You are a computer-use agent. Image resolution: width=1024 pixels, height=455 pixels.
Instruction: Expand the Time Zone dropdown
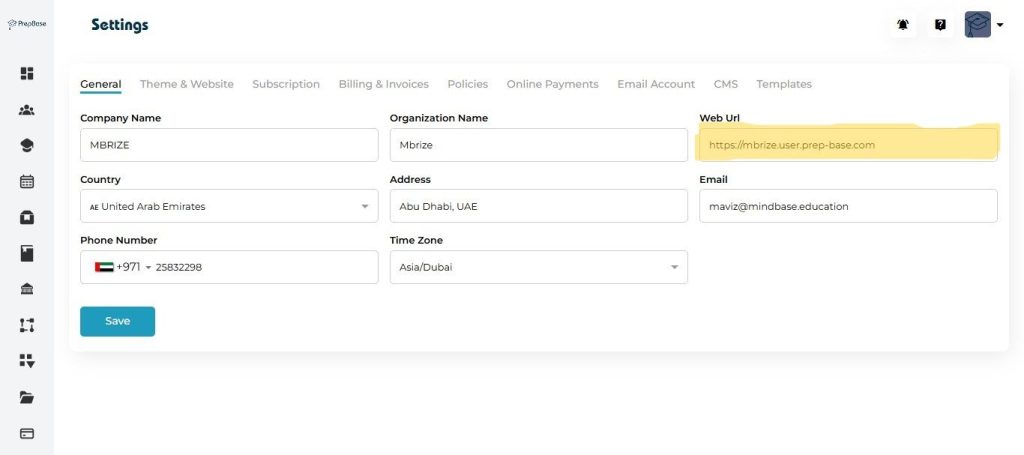tap(538, 267)
